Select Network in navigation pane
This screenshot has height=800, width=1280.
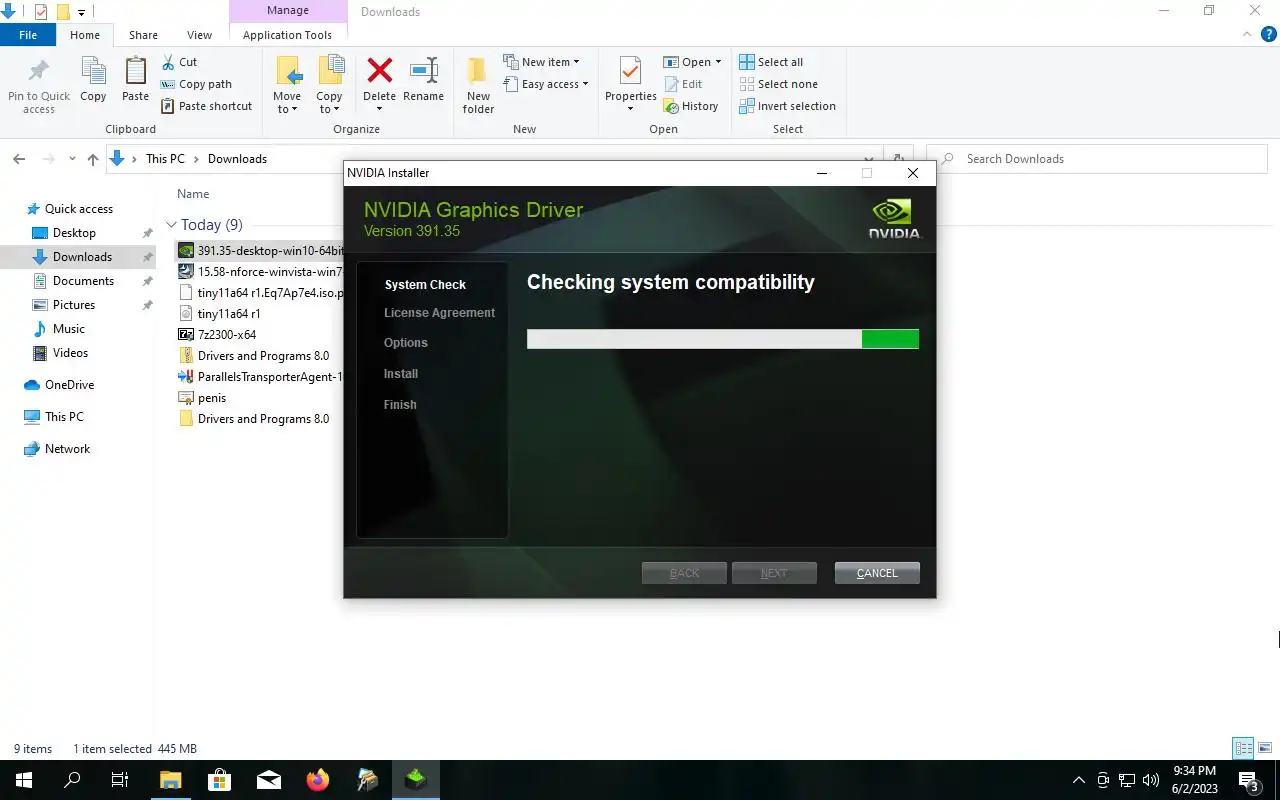[67, 449]
